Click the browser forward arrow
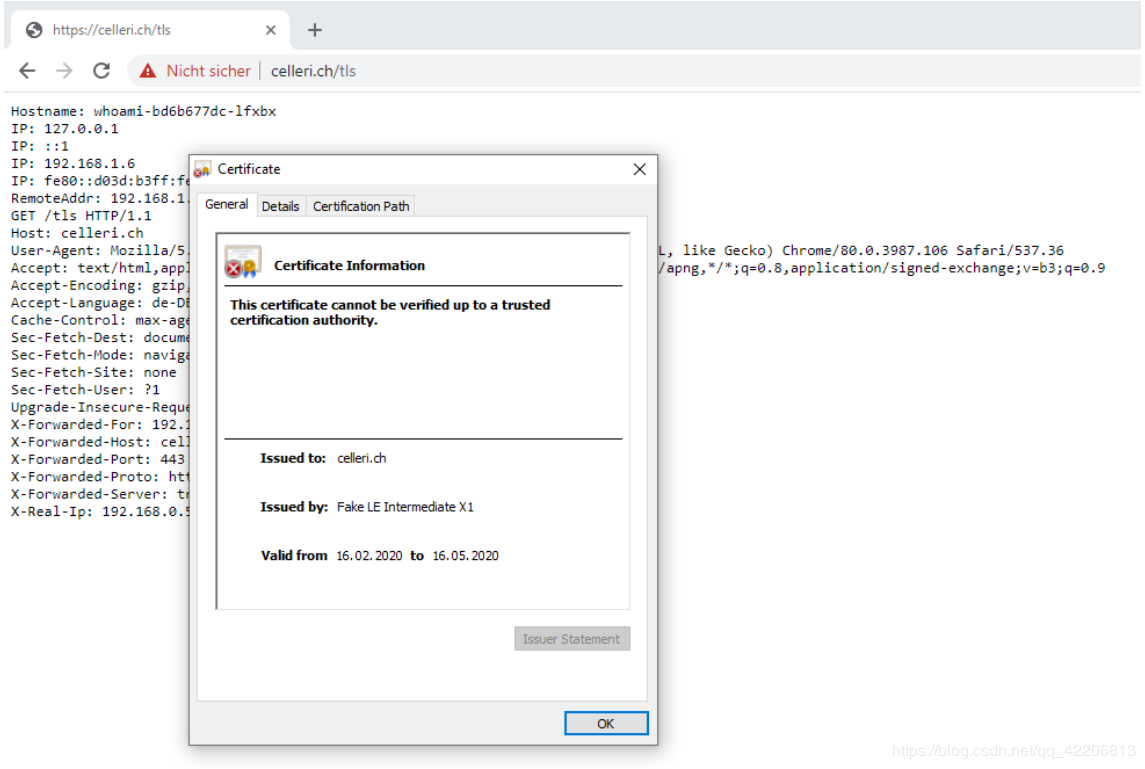Screen dimensions: 1145x769 coord(64,71)
